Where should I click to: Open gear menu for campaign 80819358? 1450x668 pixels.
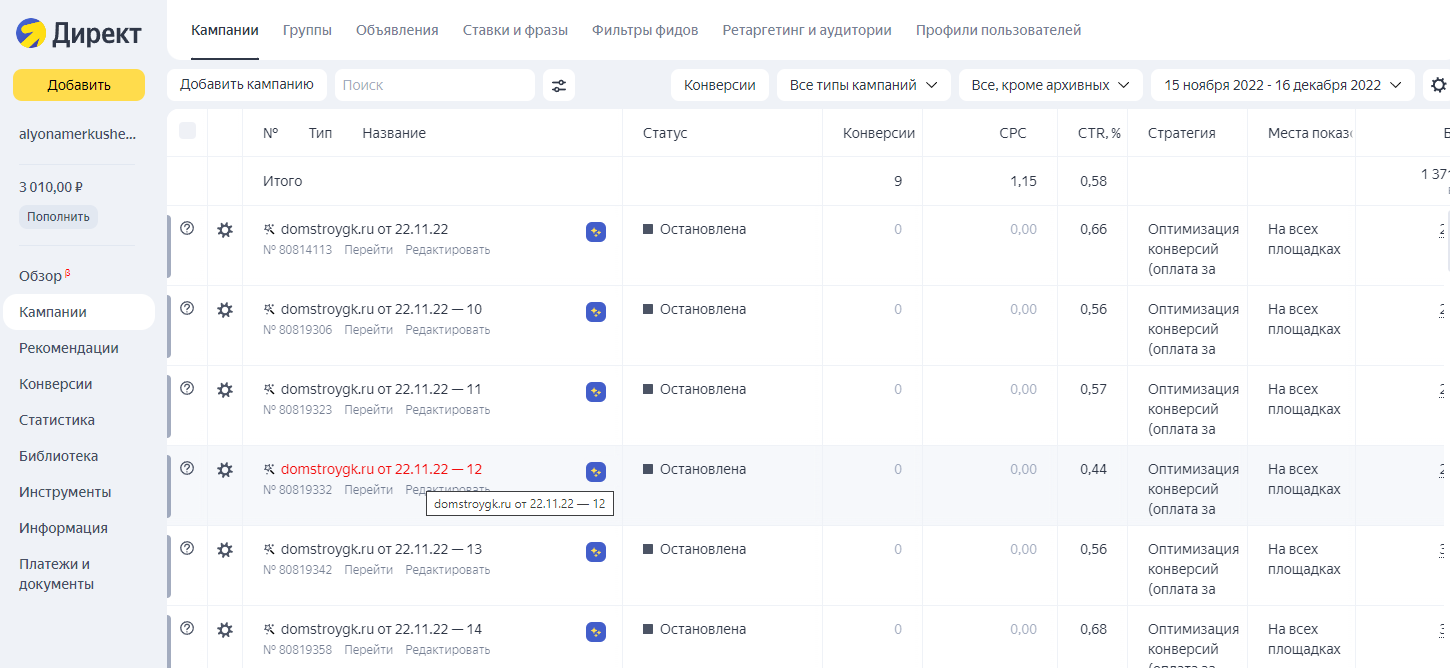point(225,630)
